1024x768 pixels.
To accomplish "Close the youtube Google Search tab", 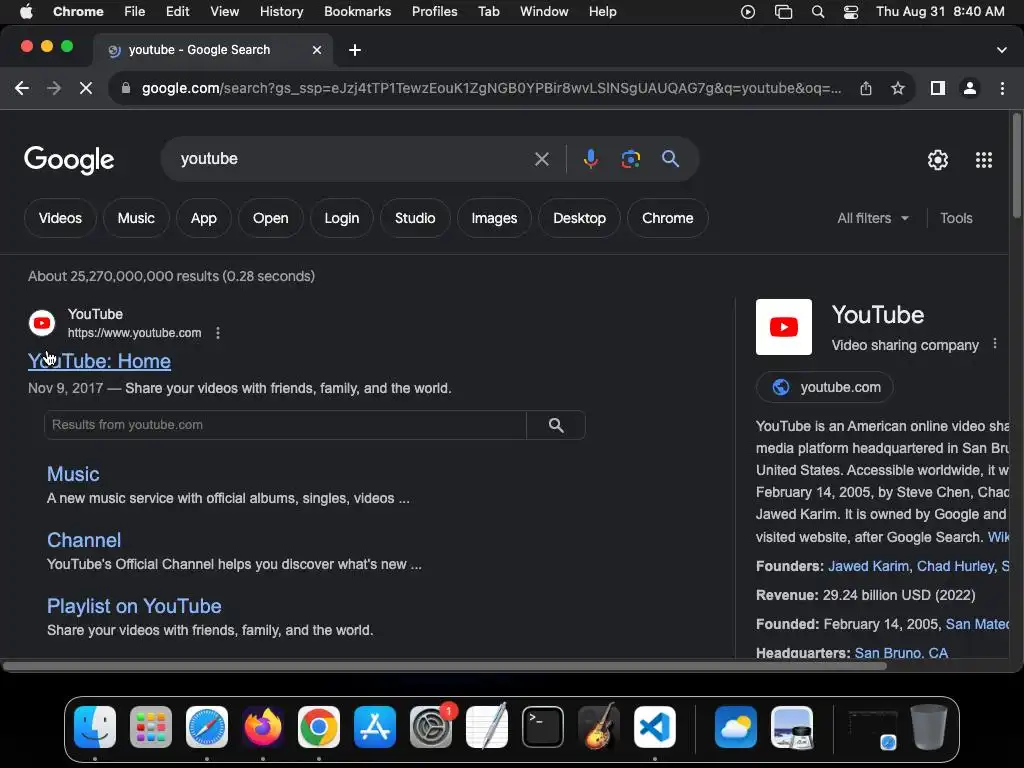I will click(x=317, y=50).
